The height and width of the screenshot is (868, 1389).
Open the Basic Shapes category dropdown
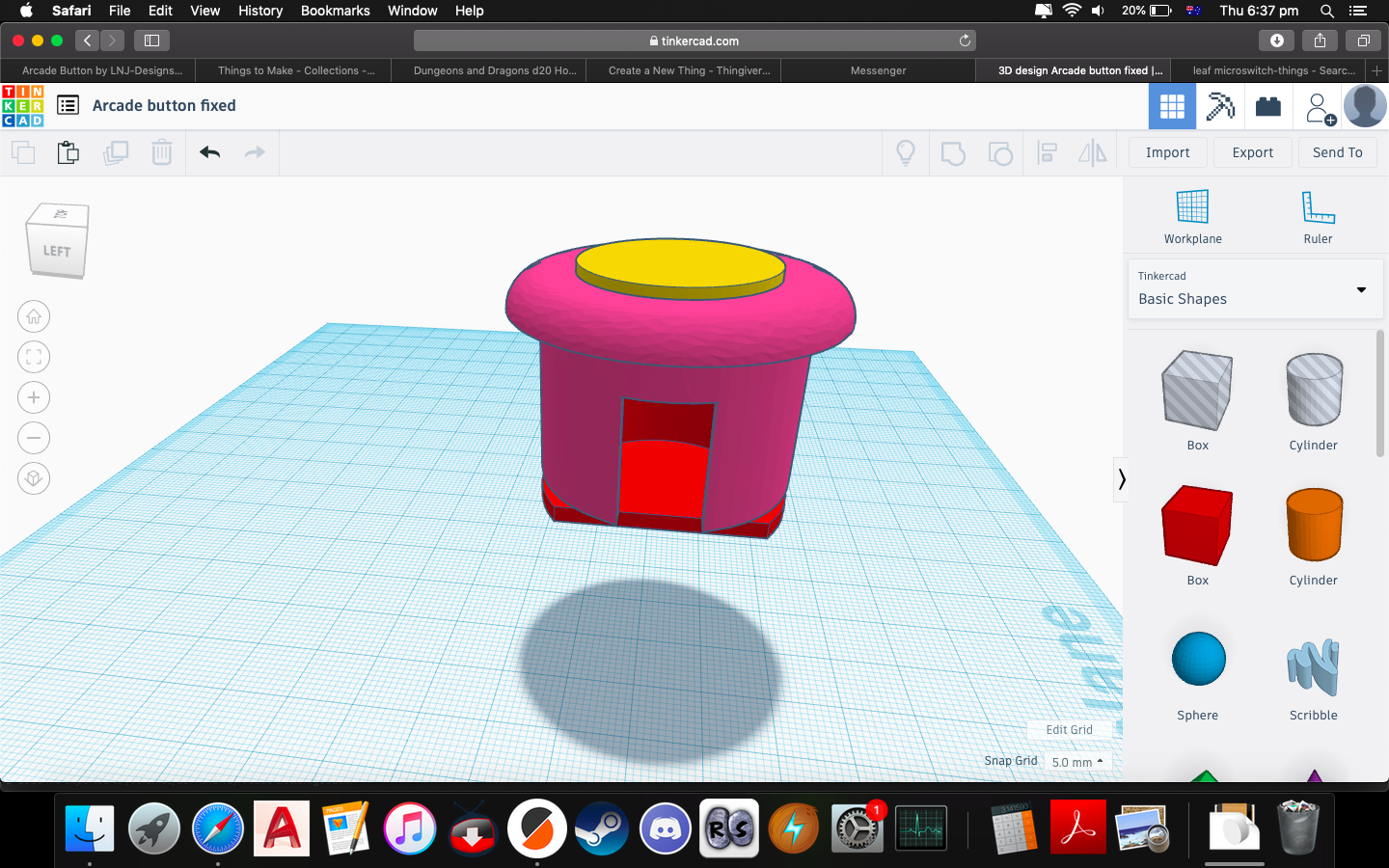click(1255, 288)
